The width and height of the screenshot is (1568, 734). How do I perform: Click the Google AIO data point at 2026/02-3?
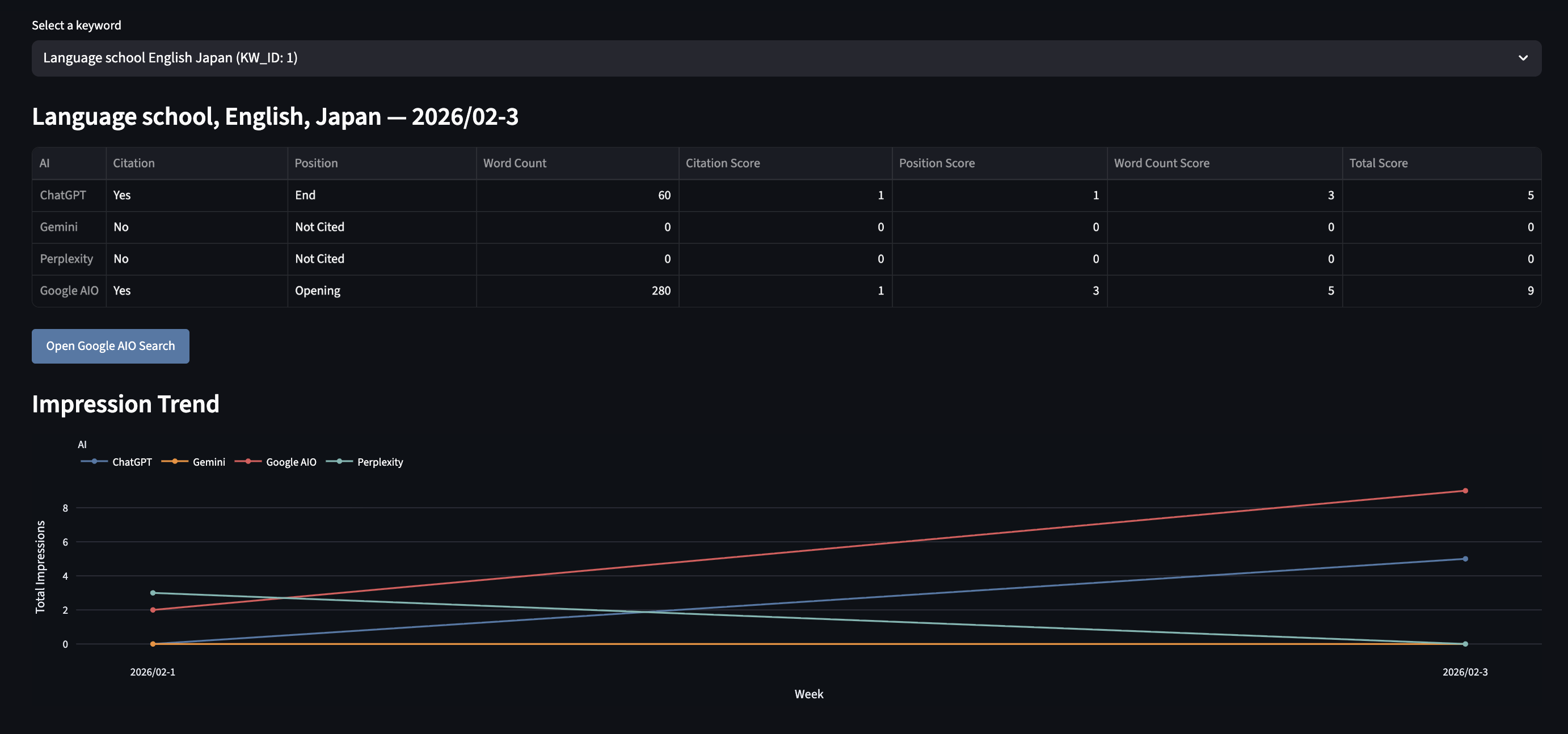click(x=1465, y=491)
